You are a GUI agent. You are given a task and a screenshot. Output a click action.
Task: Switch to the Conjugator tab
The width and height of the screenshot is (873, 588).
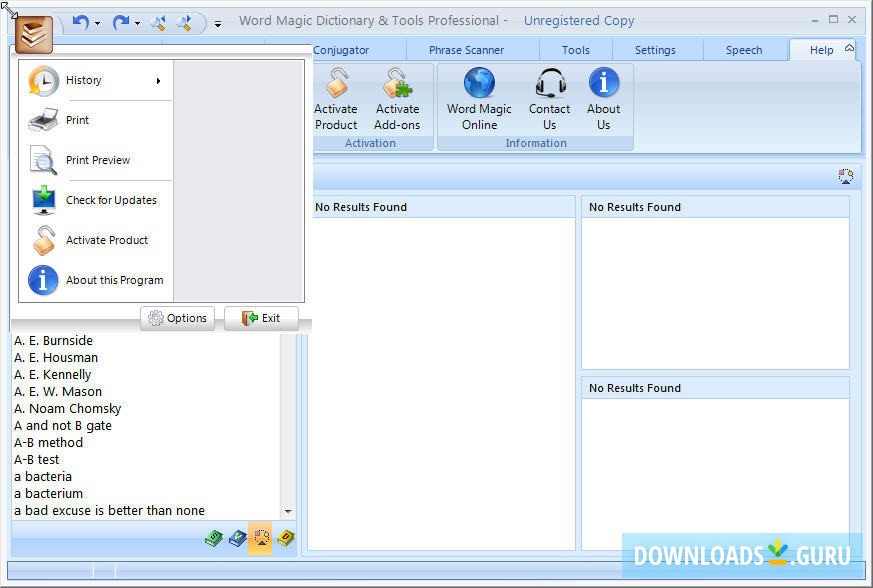[341, 50]
